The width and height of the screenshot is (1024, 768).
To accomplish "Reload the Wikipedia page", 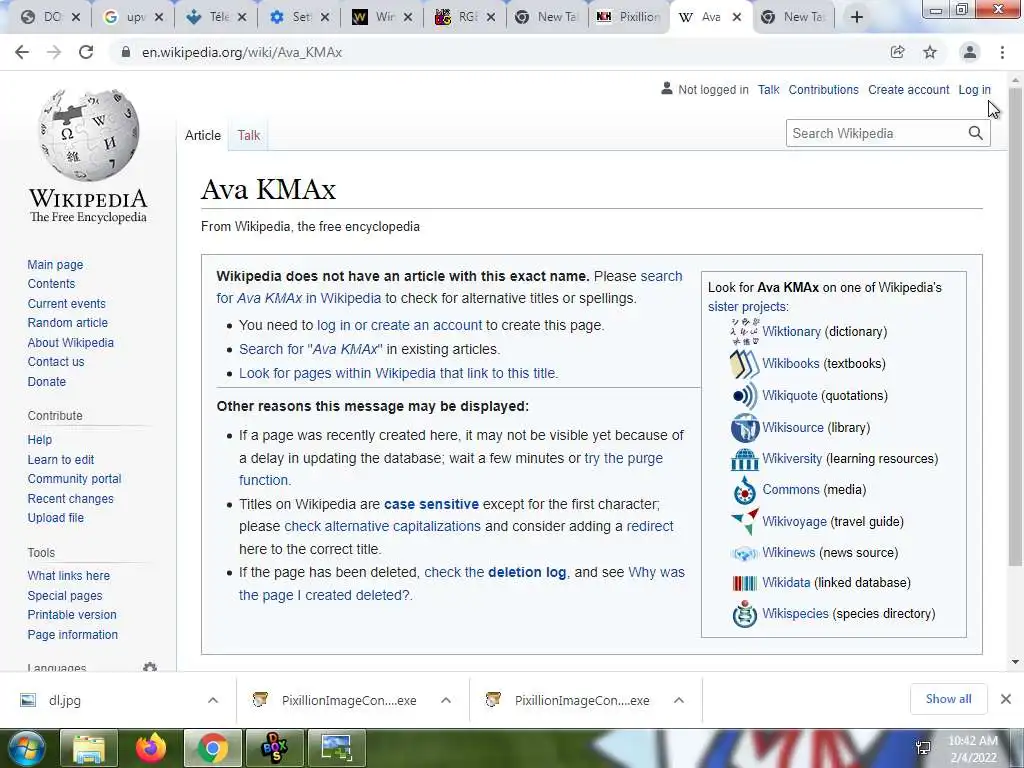I will (x=86, y=52).
